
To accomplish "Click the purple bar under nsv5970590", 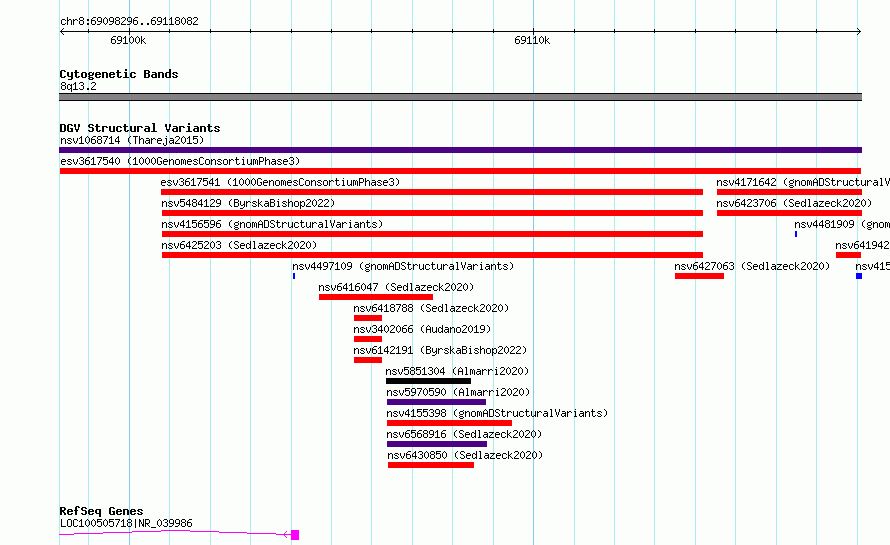I will [x=436, y=402].
